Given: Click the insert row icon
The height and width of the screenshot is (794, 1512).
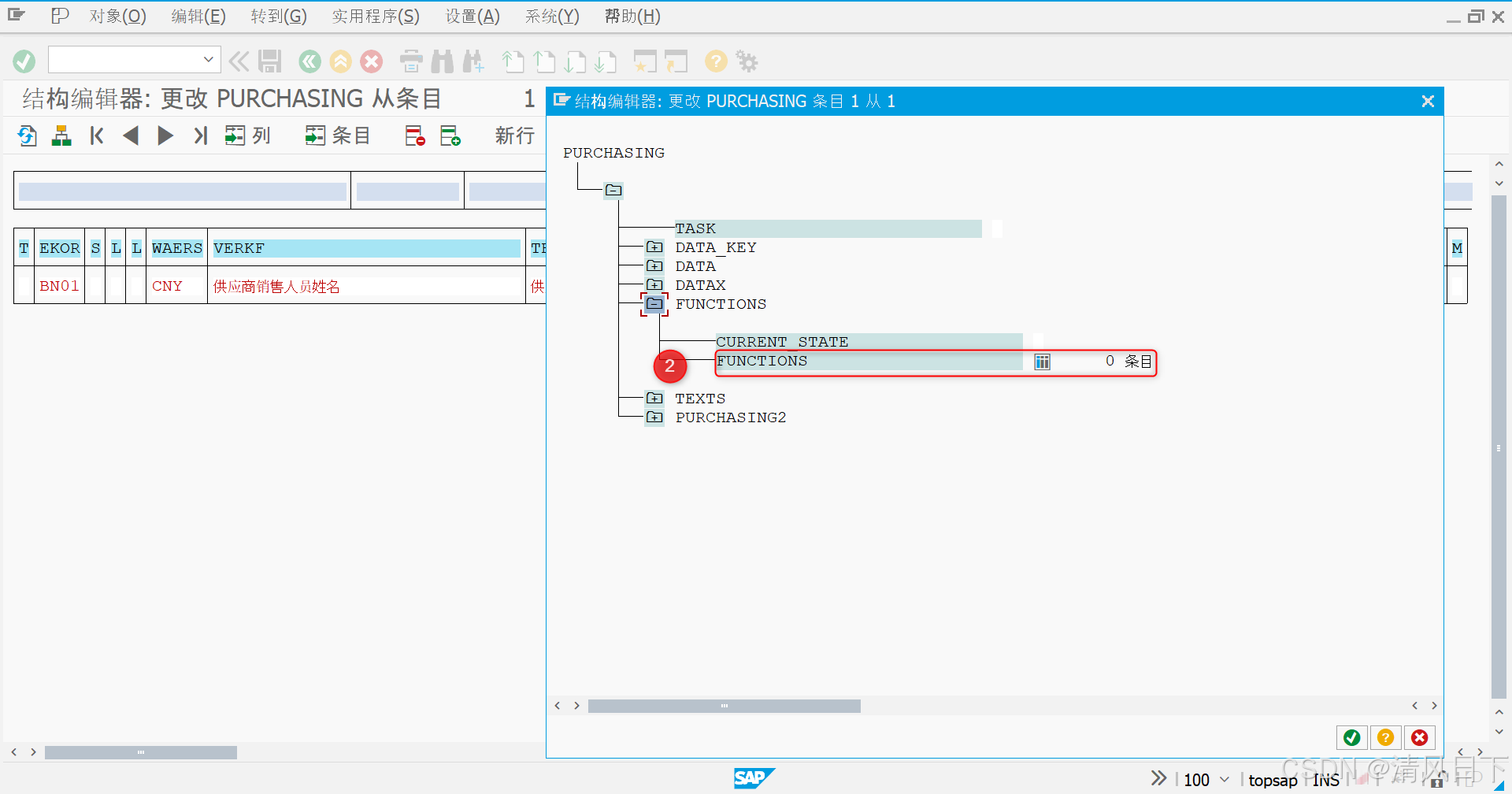Looking at the screenshot, I should [x=450, y=135].
